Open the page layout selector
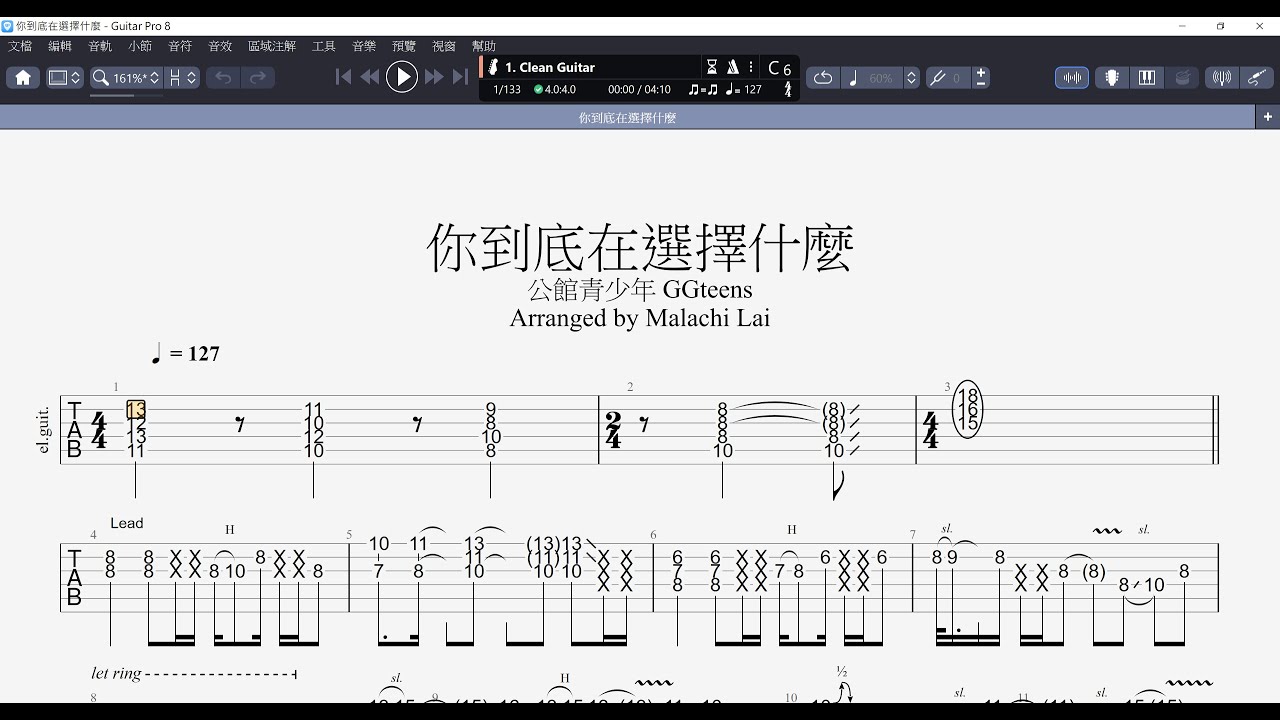The height and width of the screenshot is (720, 1280). tap(183, 77)
